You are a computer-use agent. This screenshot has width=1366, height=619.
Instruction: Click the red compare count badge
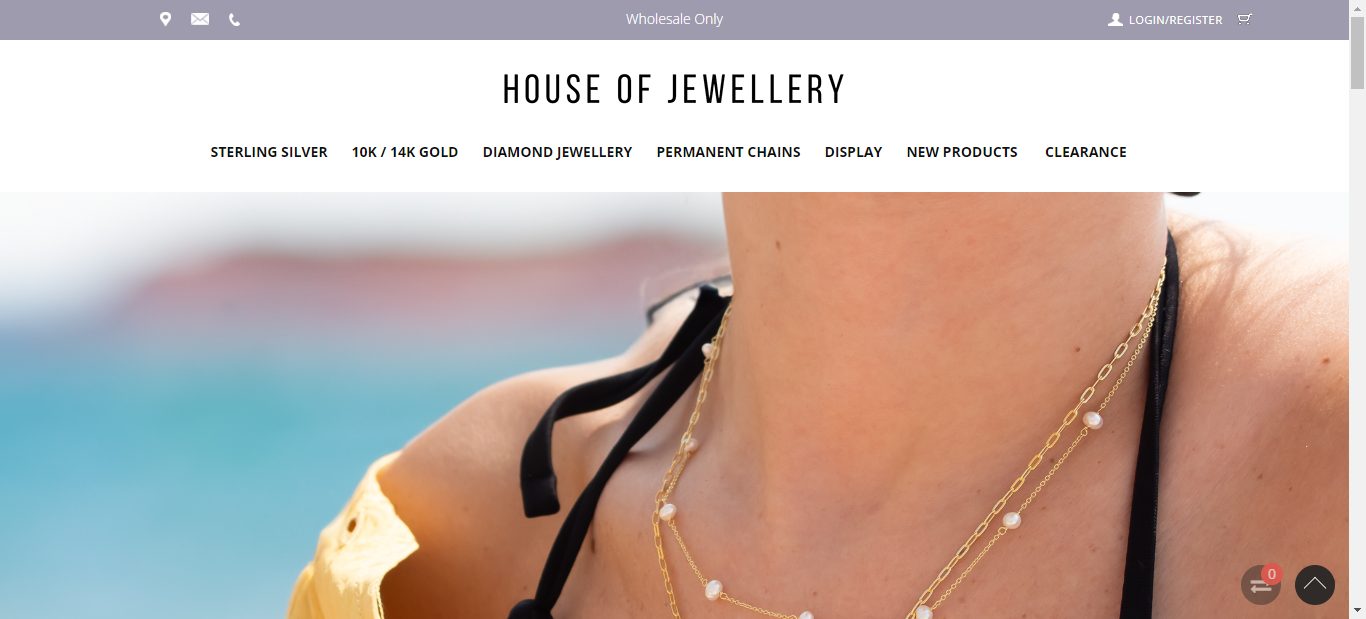tap(1272, 574)
